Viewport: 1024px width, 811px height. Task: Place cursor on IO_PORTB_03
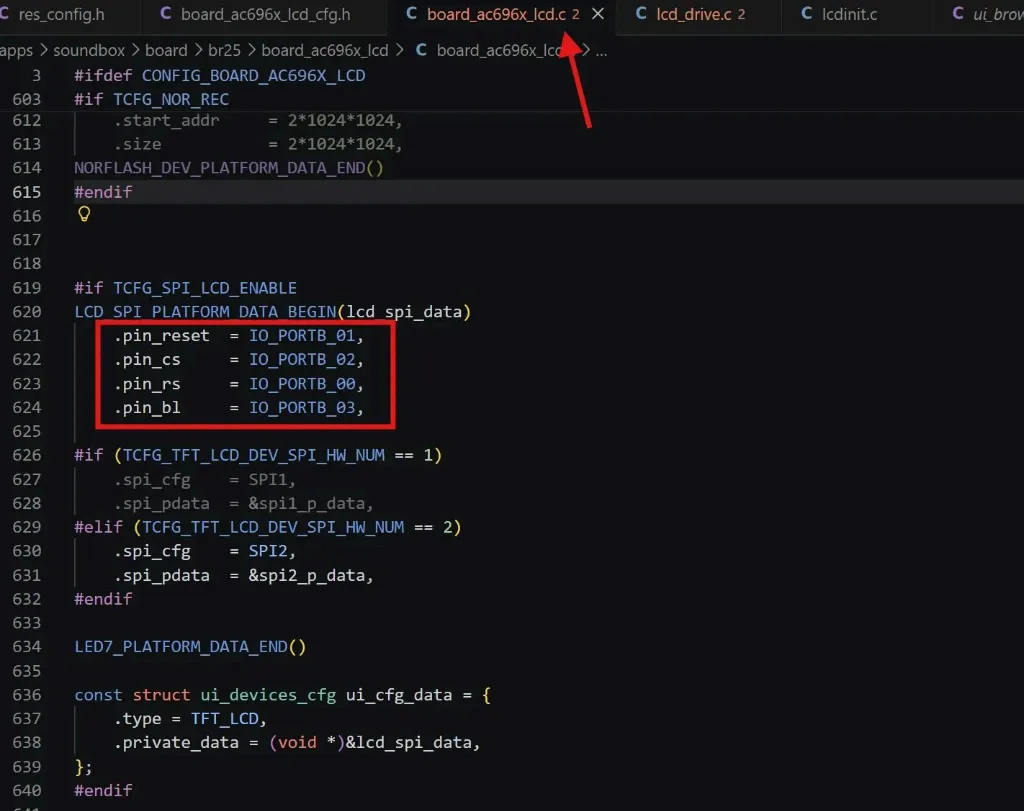click(x=302, y=407)
